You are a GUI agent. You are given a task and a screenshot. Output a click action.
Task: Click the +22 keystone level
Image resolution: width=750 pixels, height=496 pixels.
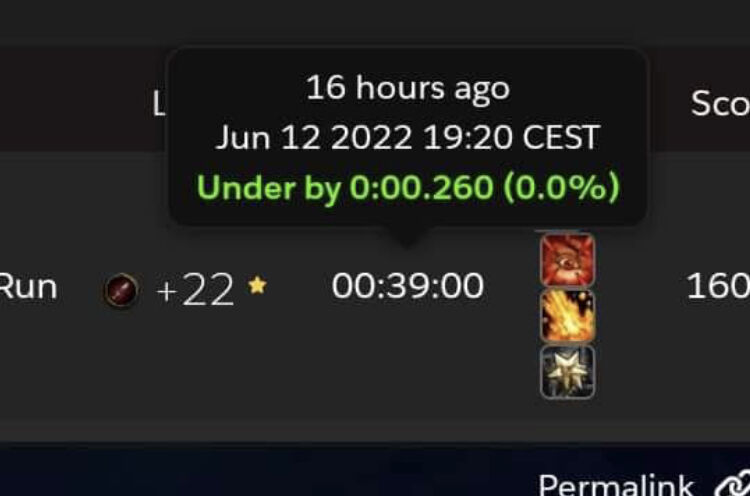click(195, 289)
